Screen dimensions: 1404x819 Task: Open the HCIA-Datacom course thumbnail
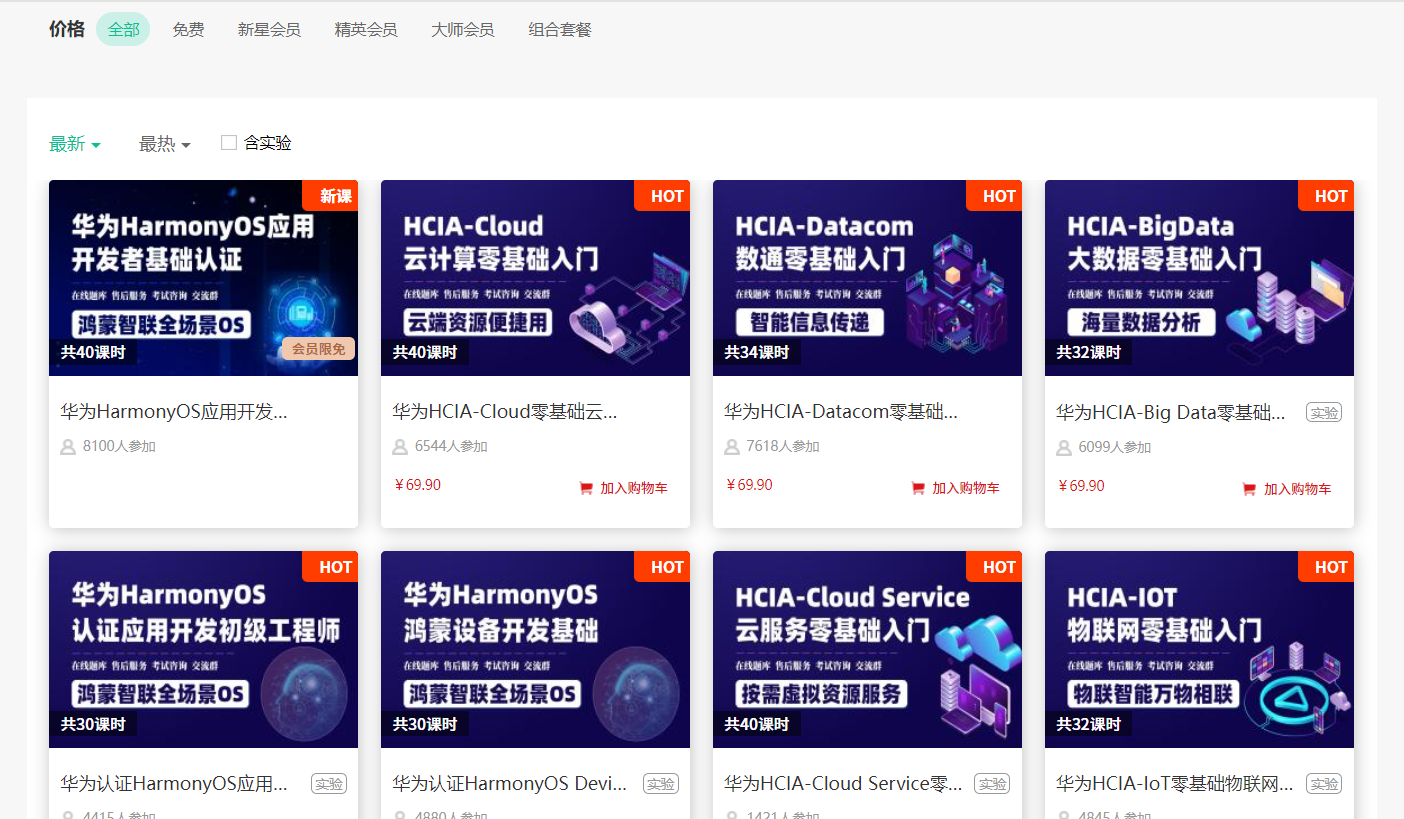click(866, 278)
